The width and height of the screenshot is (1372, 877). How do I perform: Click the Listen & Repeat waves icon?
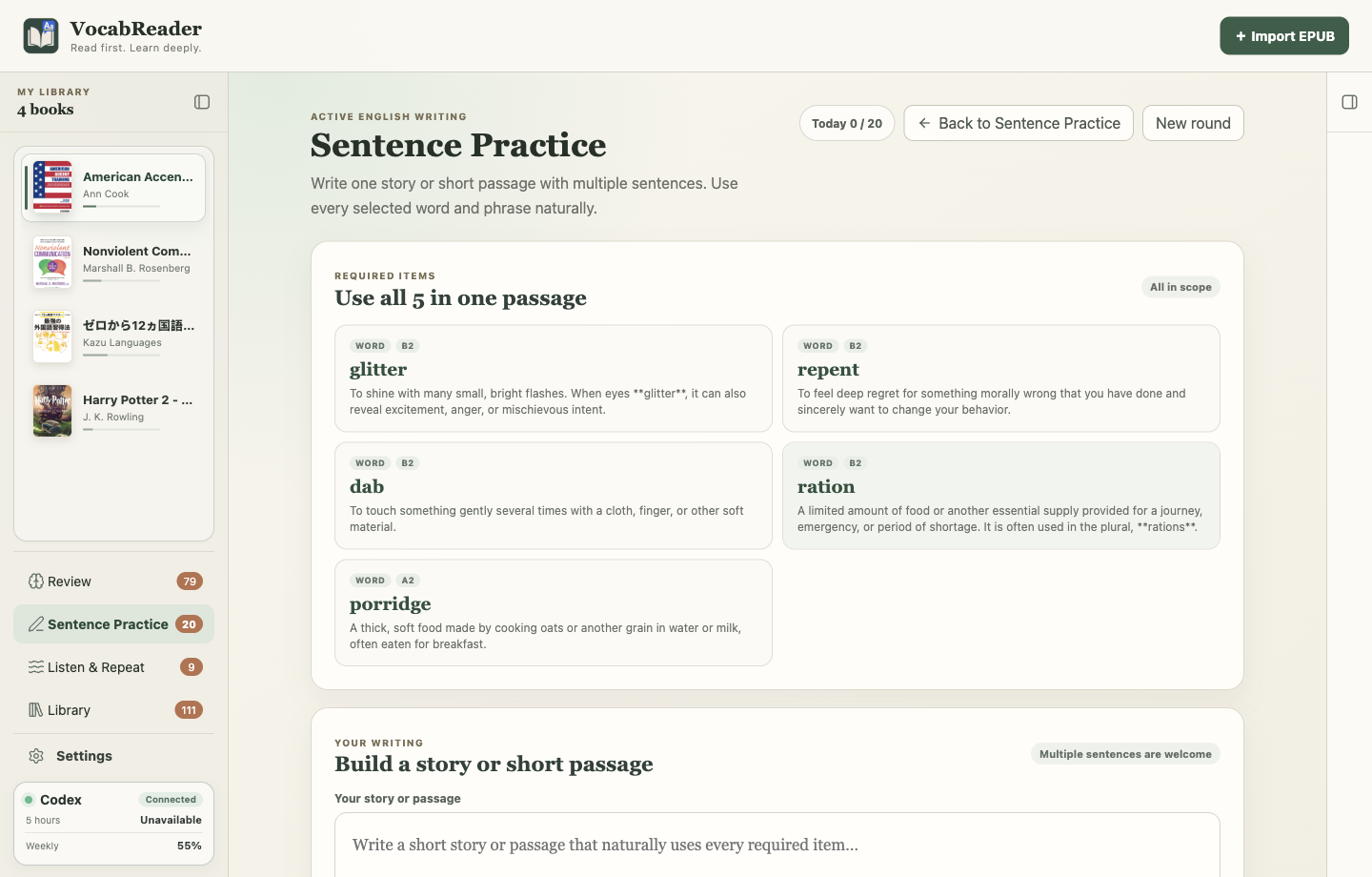(36, 667)
